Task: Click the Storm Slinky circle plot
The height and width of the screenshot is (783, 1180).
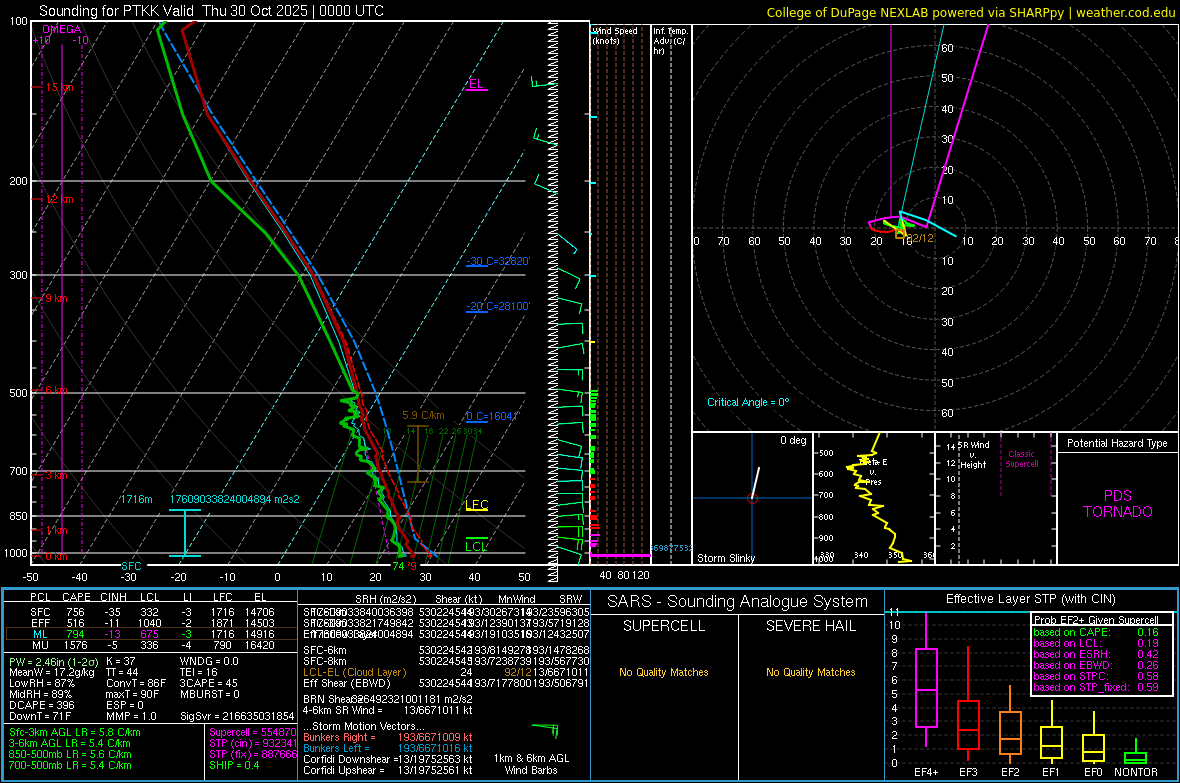Action: 752,496
